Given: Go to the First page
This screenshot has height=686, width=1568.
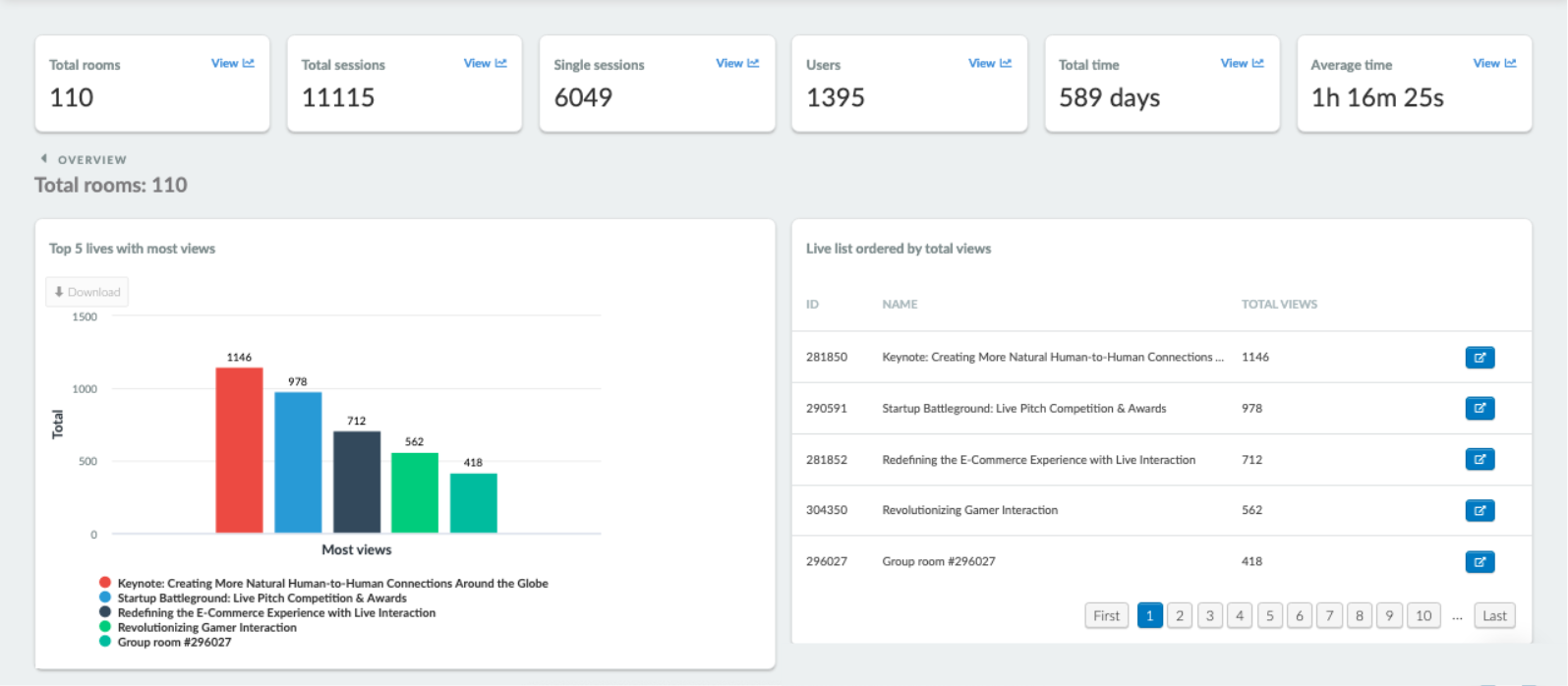Looking at the screenshot, I should click(1106, 616).
